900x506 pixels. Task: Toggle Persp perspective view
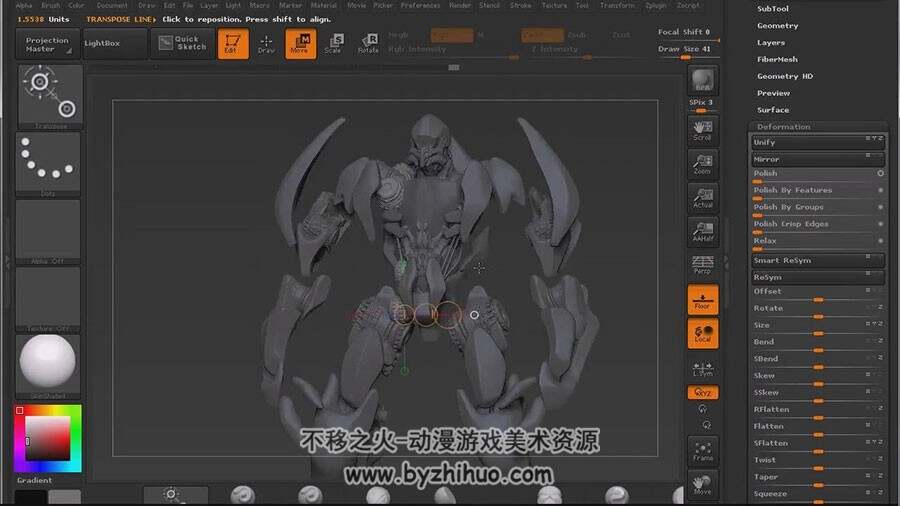tap(703, 265)
